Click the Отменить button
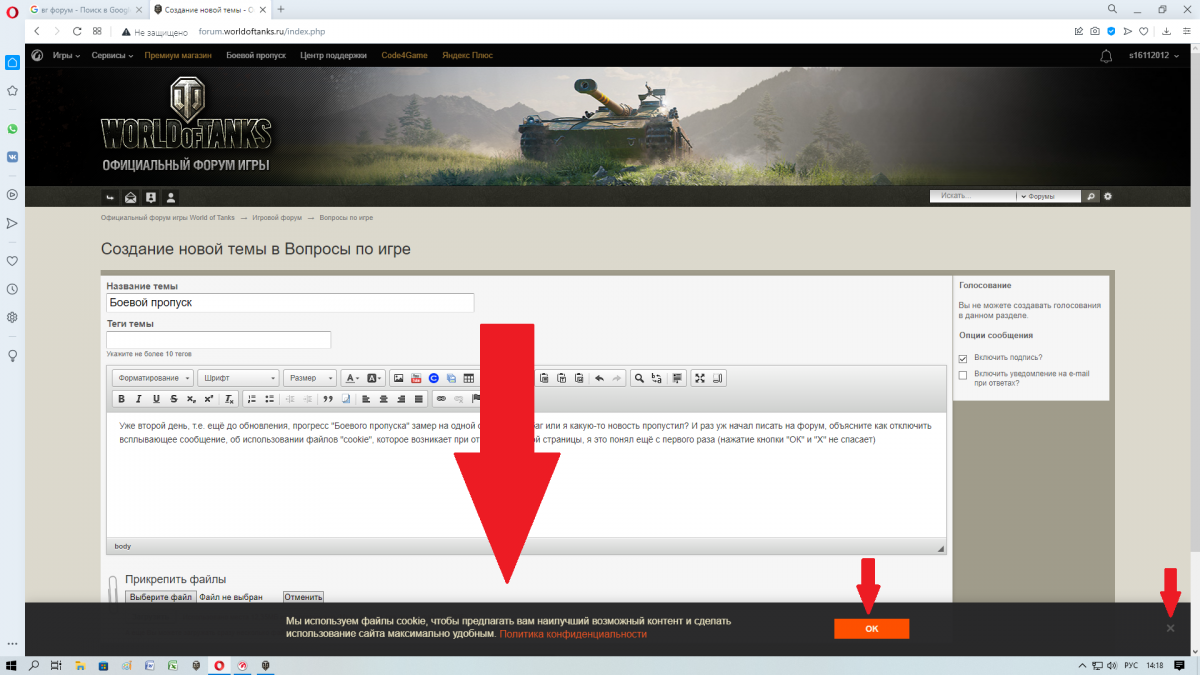1200x675 pixels. coord(303,597)
